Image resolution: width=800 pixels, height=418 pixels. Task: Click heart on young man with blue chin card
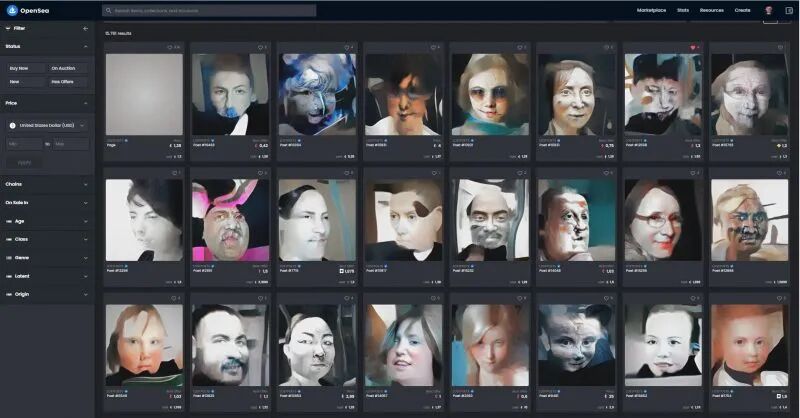[260, 47]
